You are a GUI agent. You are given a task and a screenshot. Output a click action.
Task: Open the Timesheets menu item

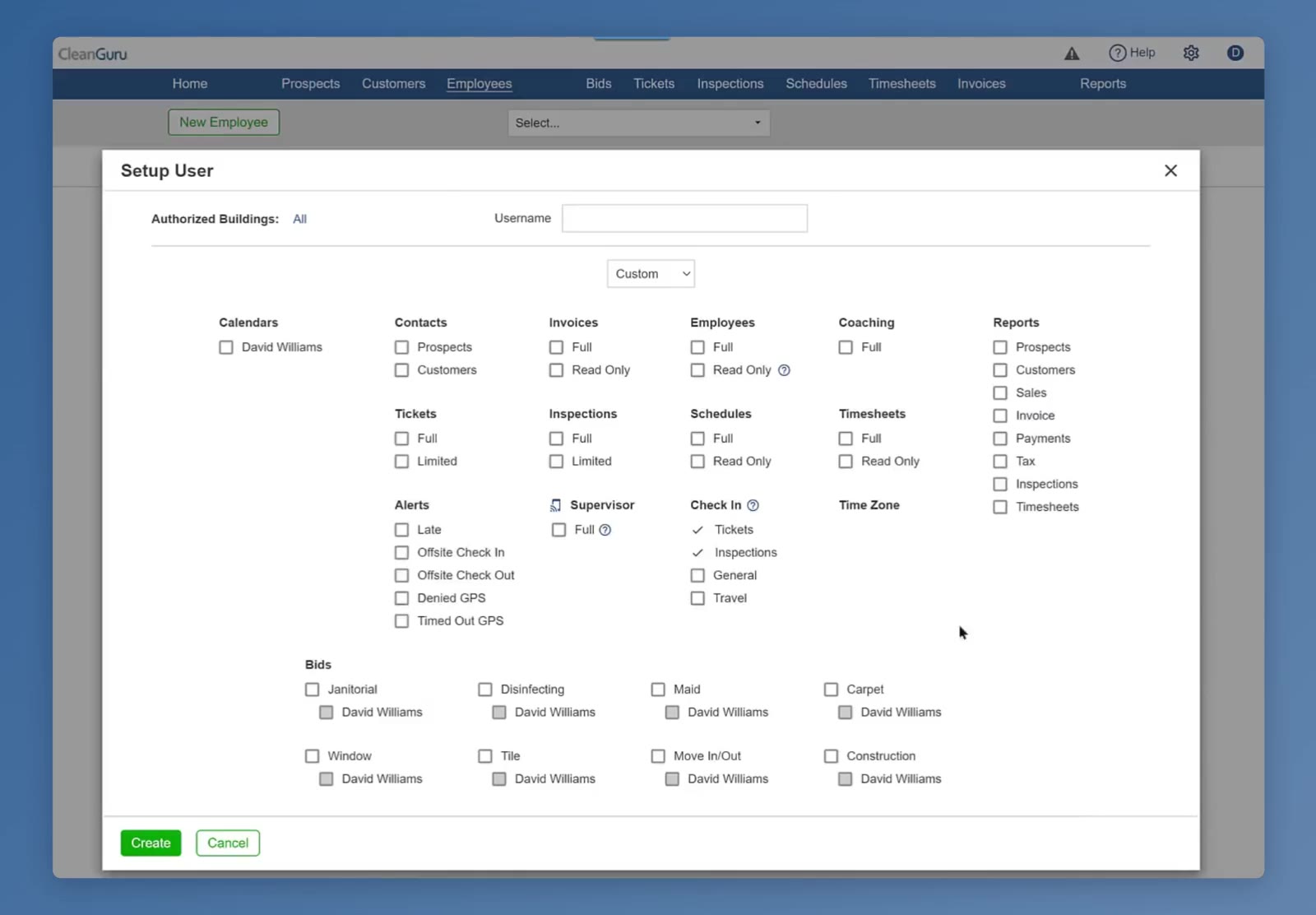pos(902,84)
